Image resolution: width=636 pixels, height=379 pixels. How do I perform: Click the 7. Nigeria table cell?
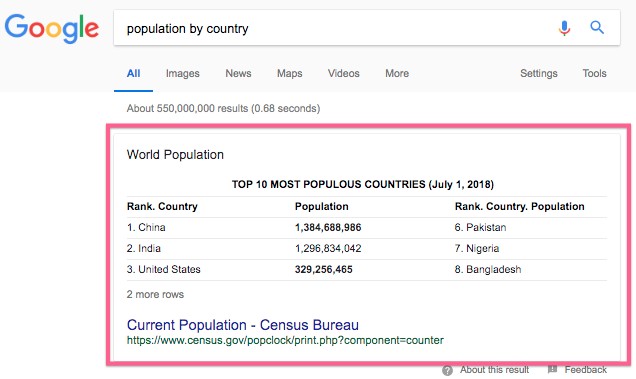pos(477,248)
